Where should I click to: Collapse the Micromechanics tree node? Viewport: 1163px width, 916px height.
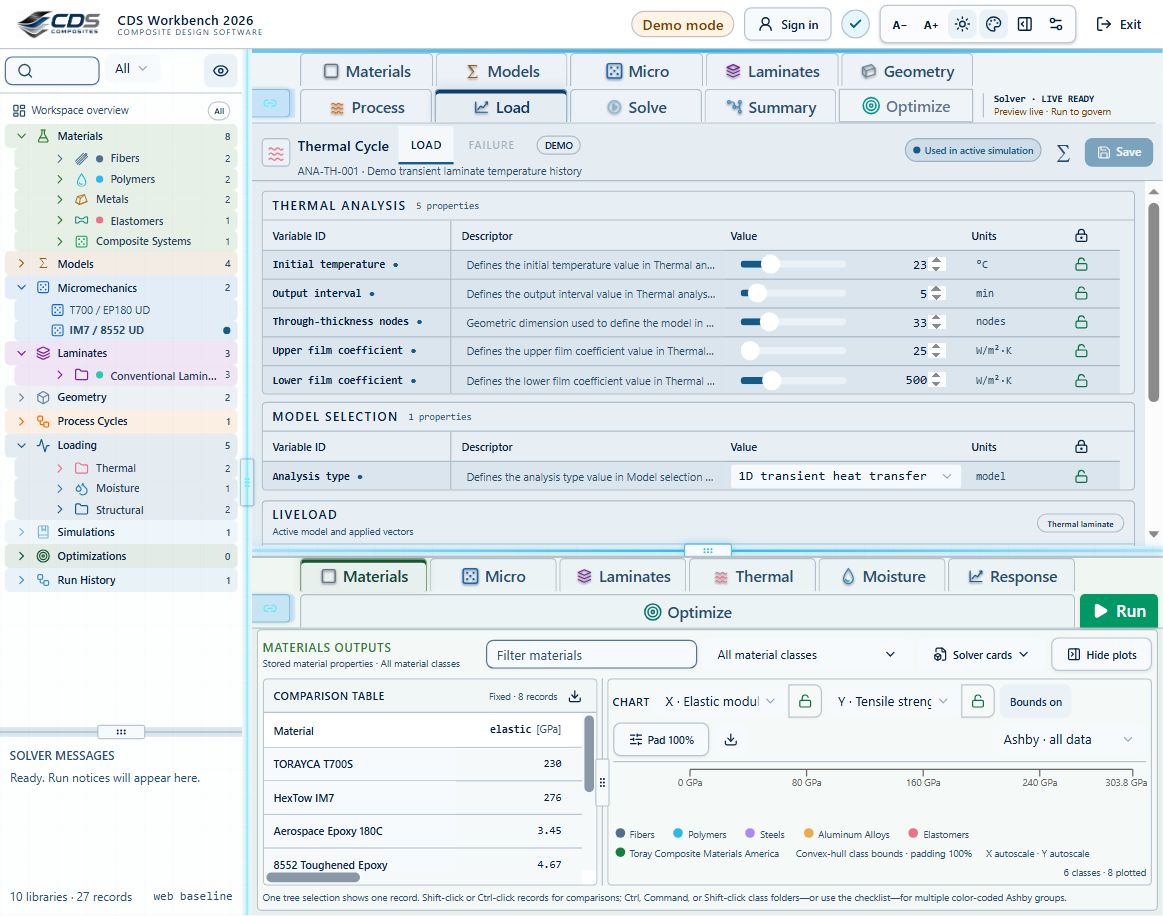tap(22, 288)
